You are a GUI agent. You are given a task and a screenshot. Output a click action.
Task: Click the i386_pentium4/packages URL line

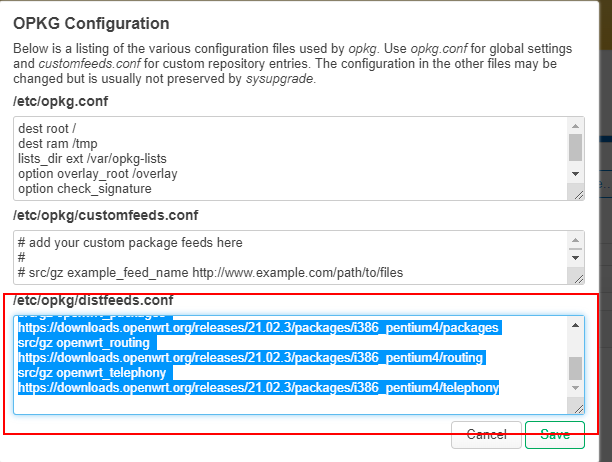click(x=258, y=327)
